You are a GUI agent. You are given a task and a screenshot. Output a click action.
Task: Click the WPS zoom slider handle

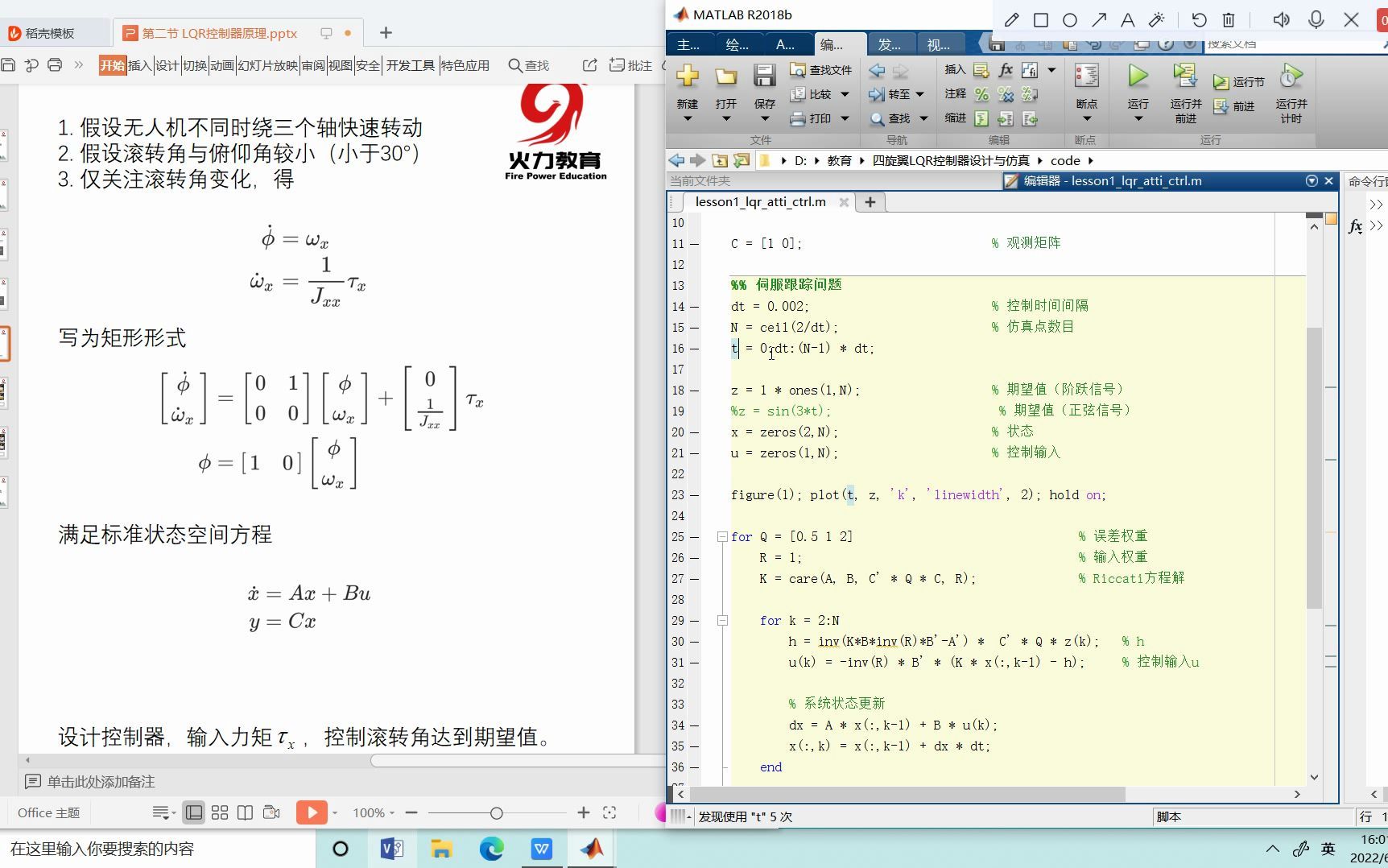tap(497, 813)
